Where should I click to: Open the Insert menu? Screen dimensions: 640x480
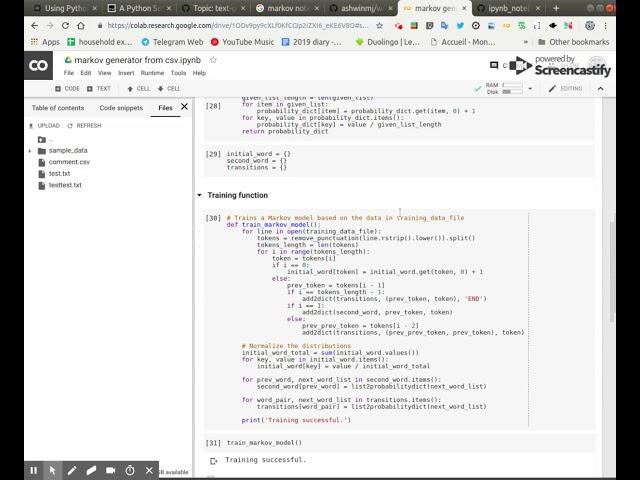(x=126, y=73)
